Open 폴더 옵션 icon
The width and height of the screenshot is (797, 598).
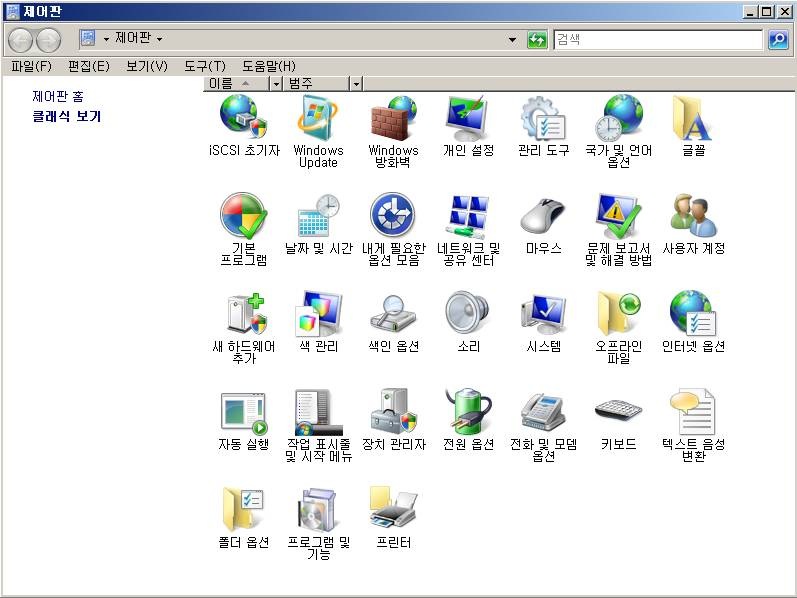(243, 510)
